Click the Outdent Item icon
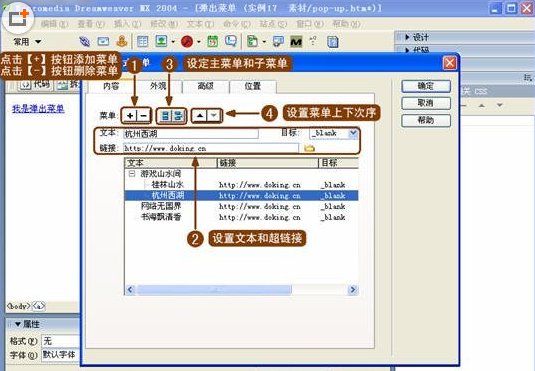The height and width of the screenshot is (371, 535). pos(165,116)
